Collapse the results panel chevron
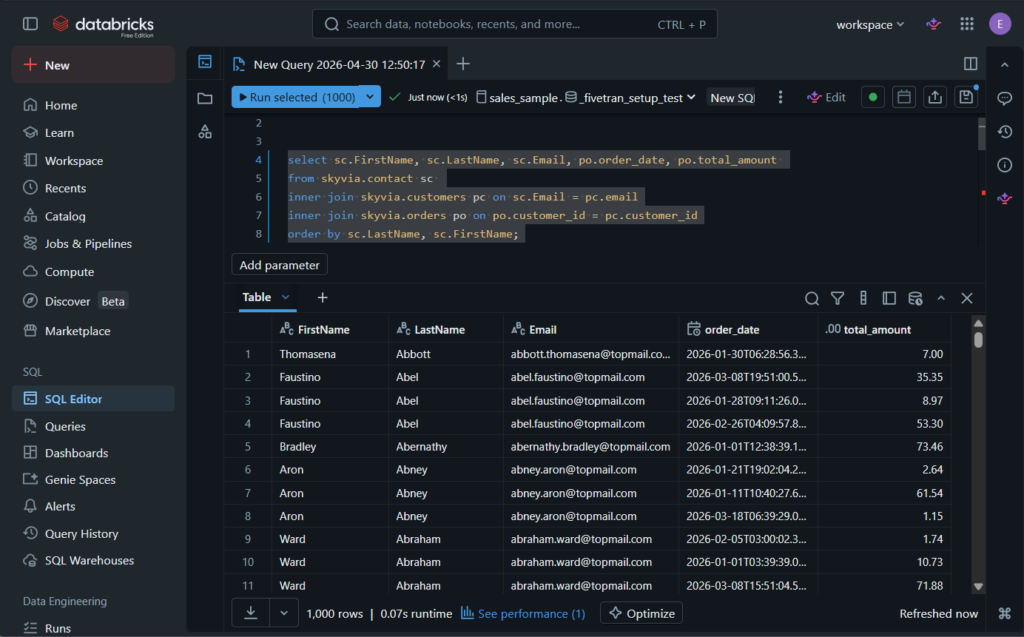The height and width of the screenshot is (637, 1024). click(941, 299)
